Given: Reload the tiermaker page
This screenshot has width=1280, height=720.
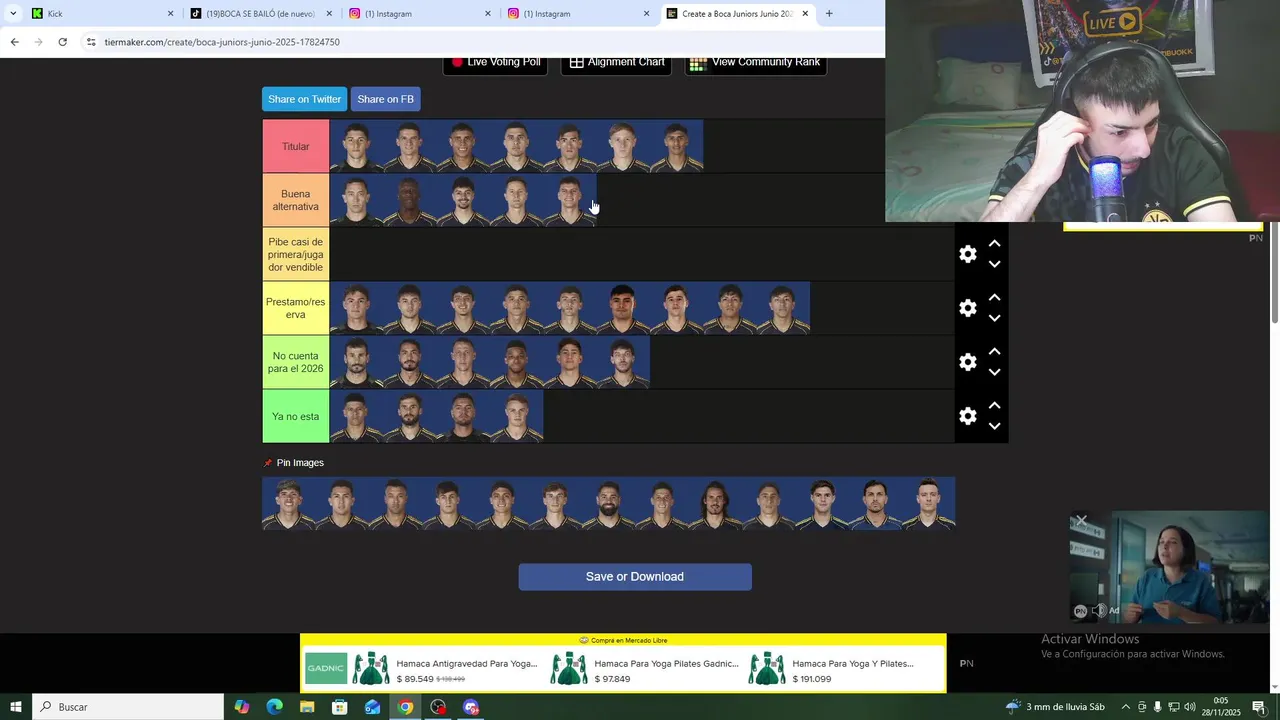Looking at the screenshot, I should [x=62, y=42].
